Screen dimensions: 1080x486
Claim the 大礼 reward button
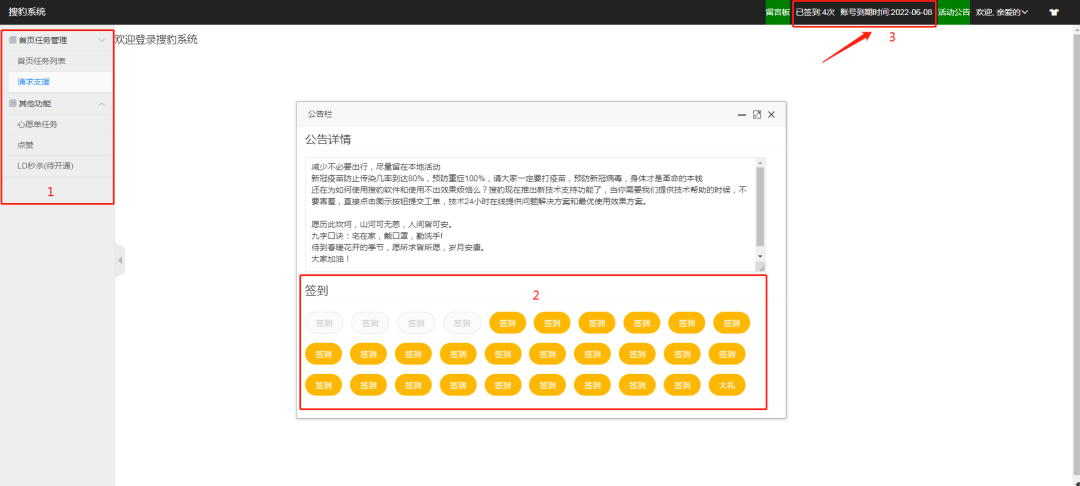coord(727,385)
